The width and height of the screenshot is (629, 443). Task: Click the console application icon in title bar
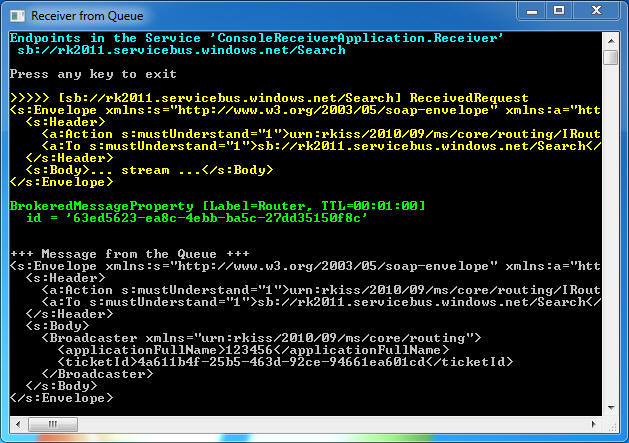(17, 16)
